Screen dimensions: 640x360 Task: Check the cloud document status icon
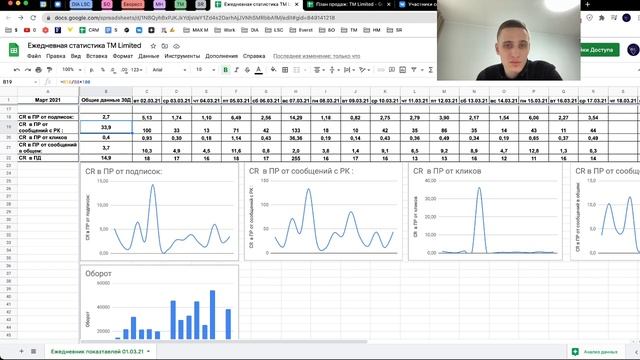click(176, 46)
